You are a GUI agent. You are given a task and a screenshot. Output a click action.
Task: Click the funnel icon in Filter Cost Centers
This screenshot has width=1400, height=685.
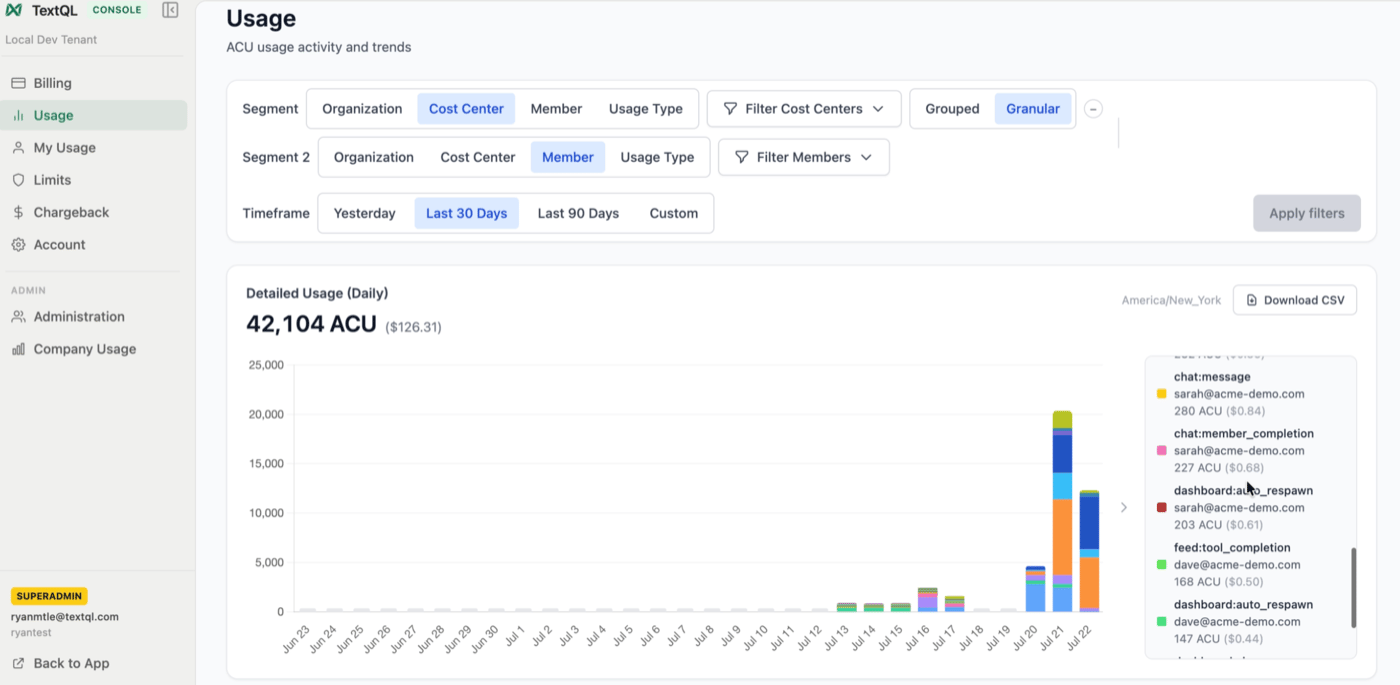[x=731, y=109]
